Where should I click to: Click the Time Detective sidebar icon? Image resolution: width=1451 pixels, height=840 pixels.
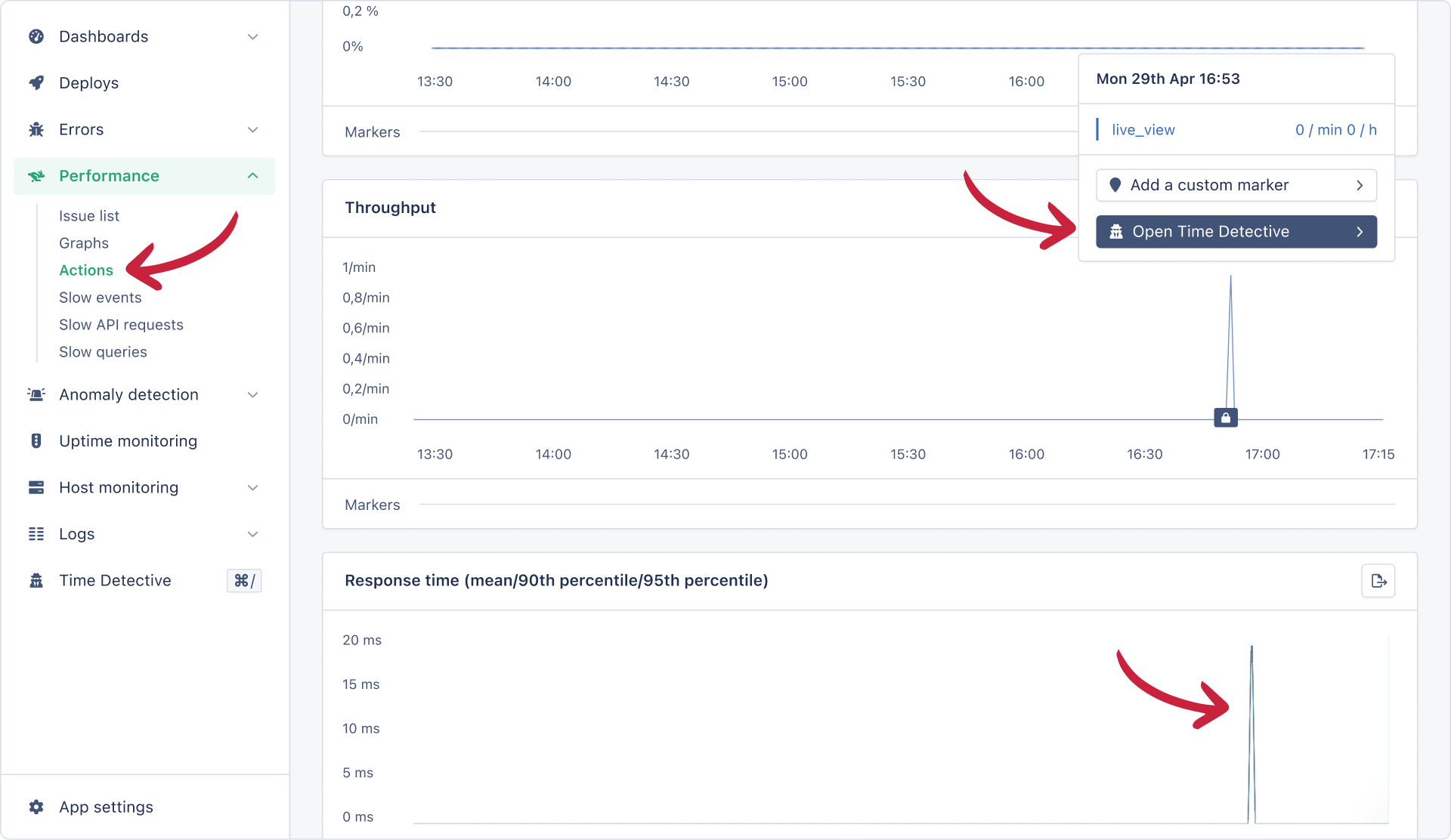click(36, 580)
